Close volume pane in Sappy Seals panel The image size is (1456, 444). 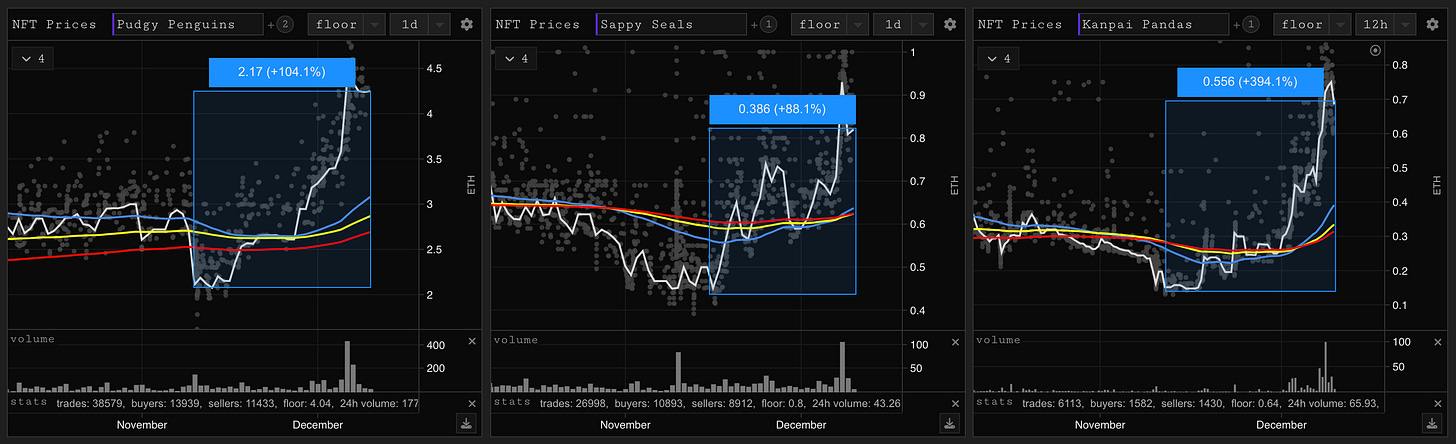(955, 342)
